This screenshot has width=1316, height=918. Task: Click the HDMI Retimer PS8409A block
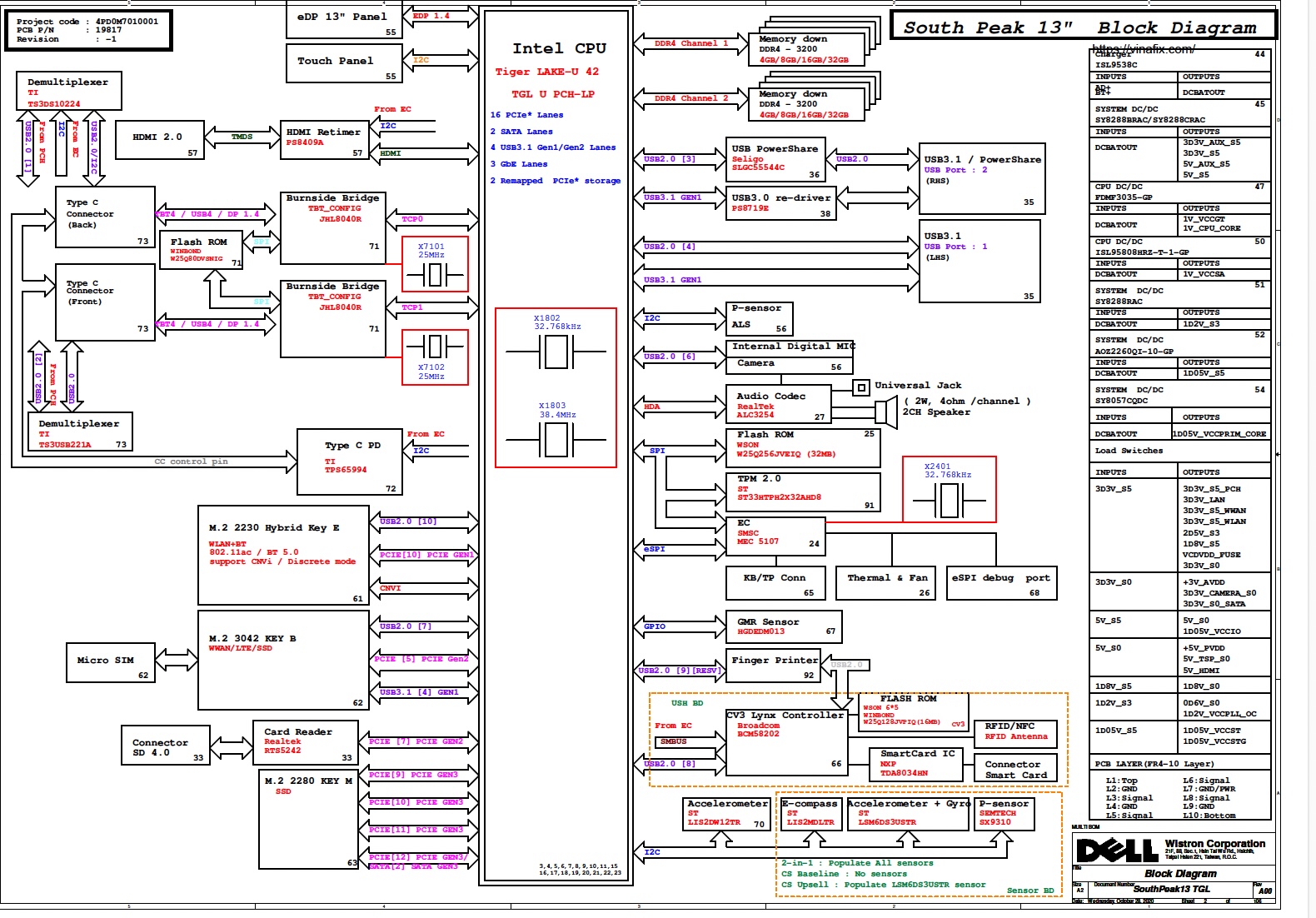(324, 141)
